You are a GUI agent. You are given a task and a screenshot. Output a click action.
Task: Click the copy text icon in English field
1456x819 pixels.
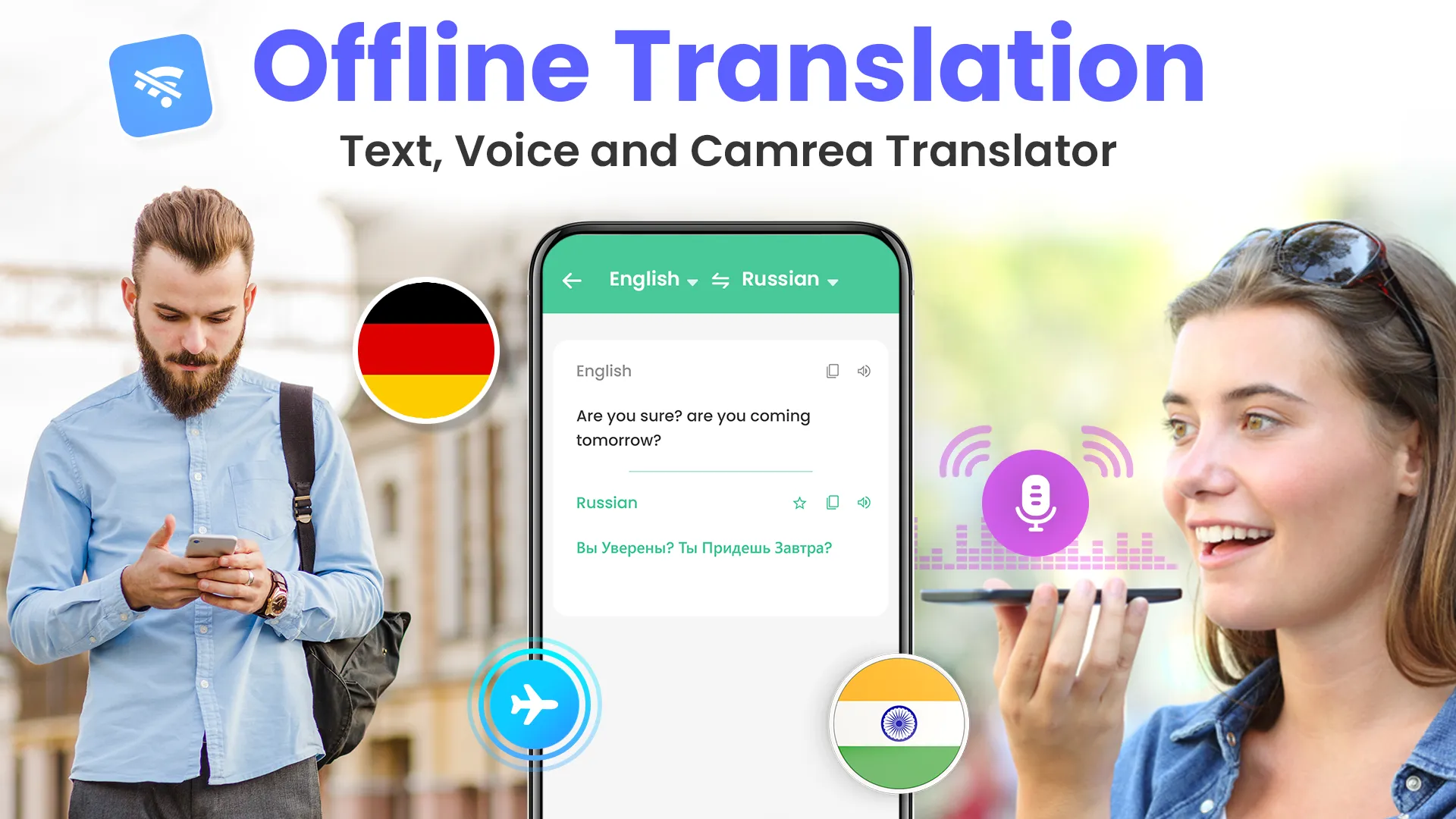[832, 371]
